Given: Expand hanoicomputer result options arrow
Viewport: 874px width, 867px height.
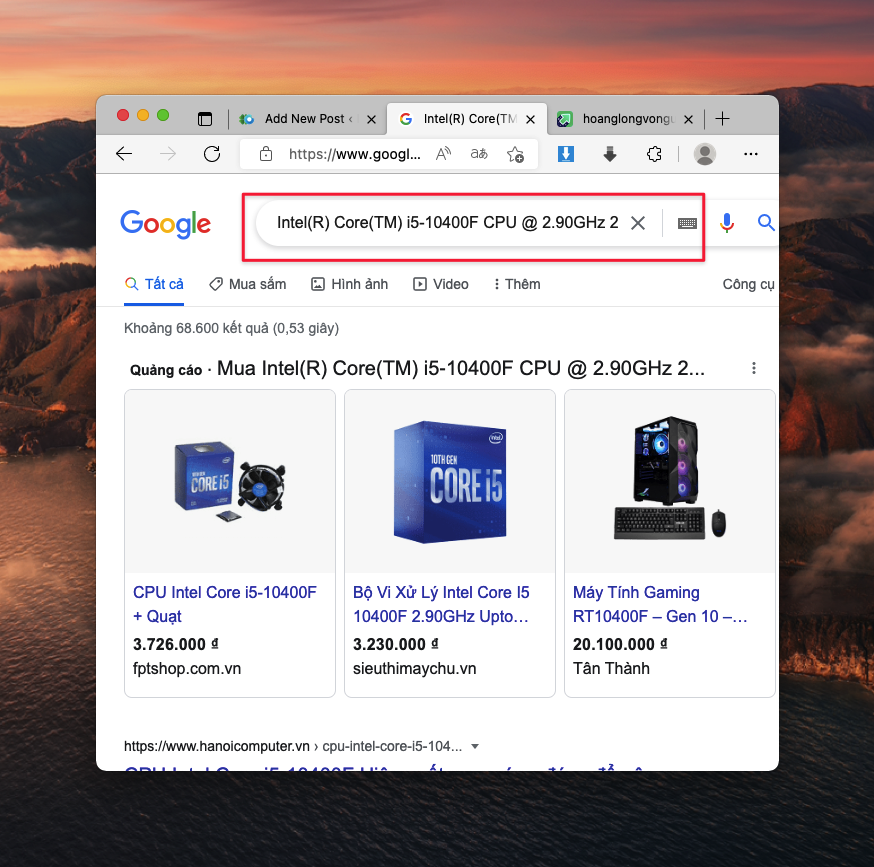Looking at the screenshot, I should (x=475, y=746).
